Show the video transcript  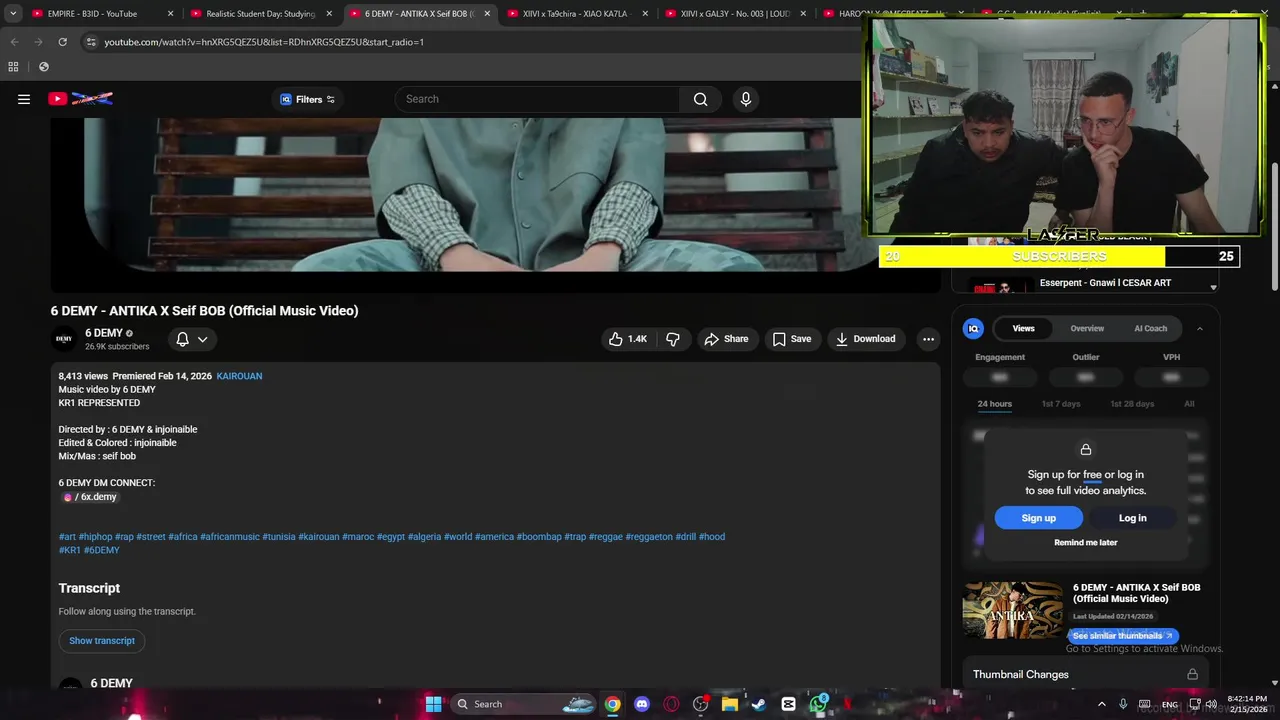coord(102,641)
